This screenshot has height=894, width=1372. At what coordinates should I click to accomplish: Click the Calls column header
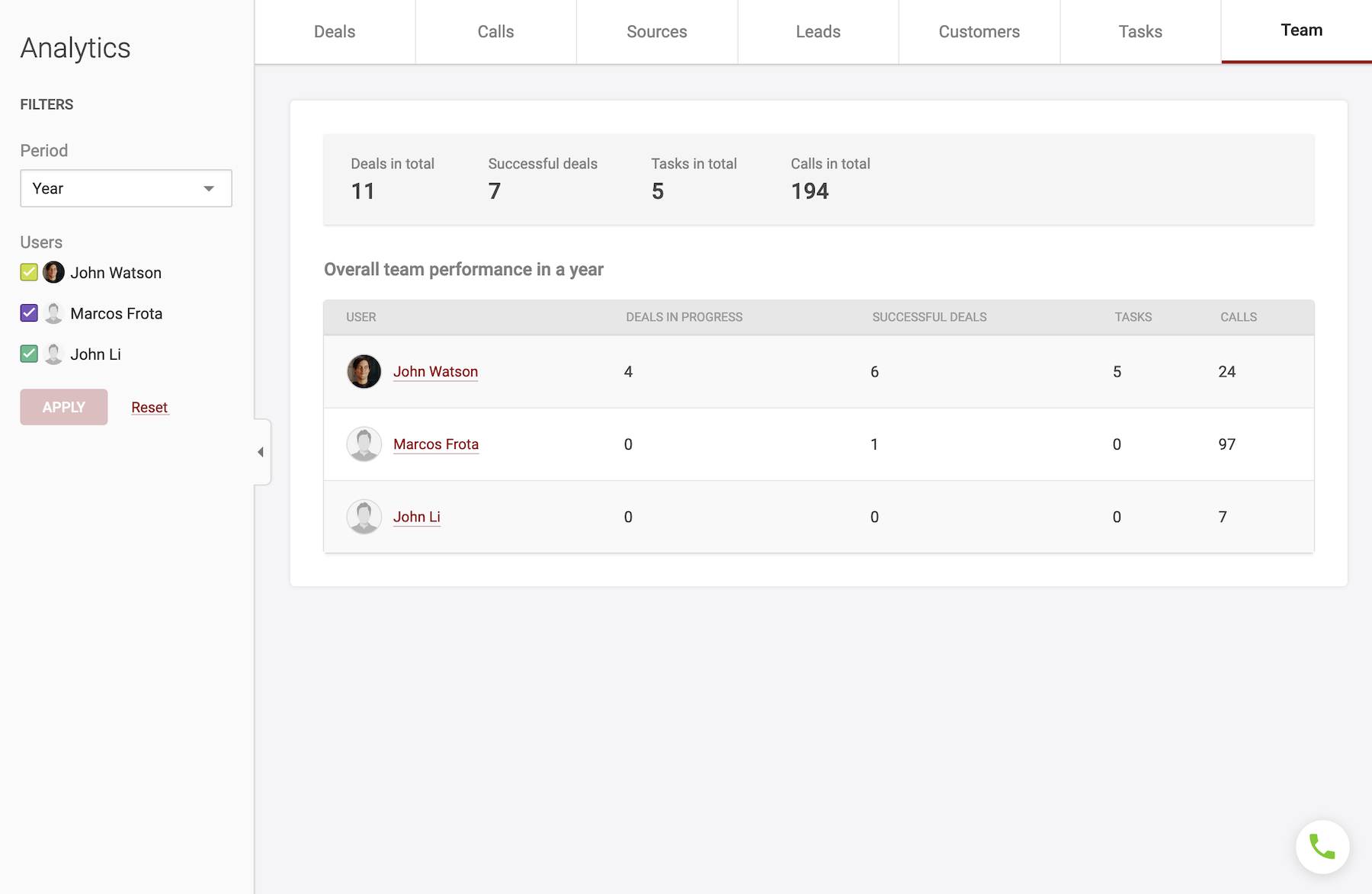1238,317
